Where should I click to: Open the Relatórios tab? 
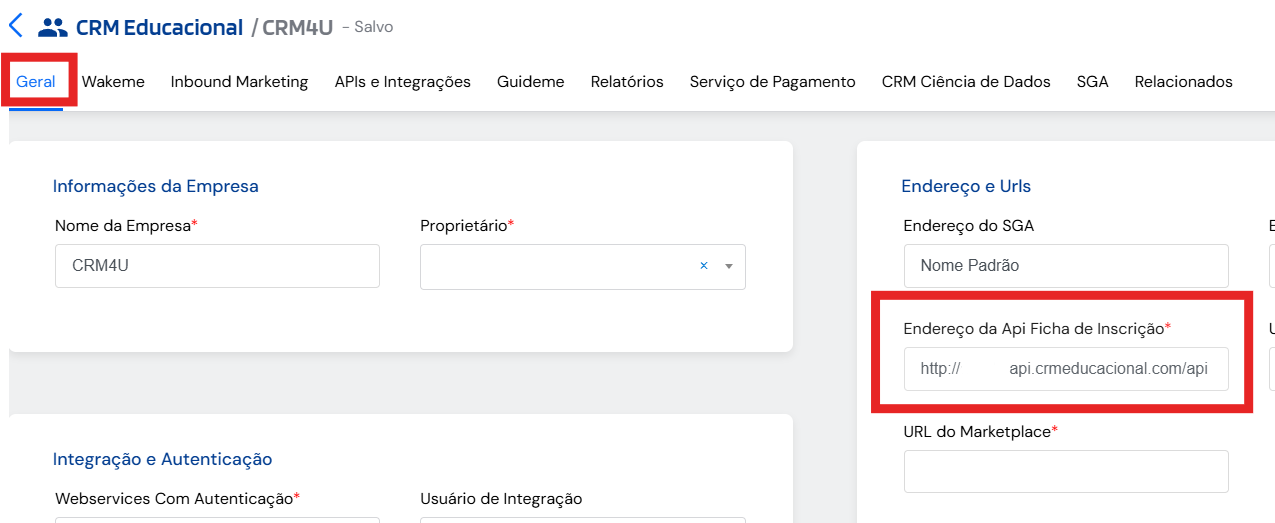pyautogui.click(x=627, y=82)
